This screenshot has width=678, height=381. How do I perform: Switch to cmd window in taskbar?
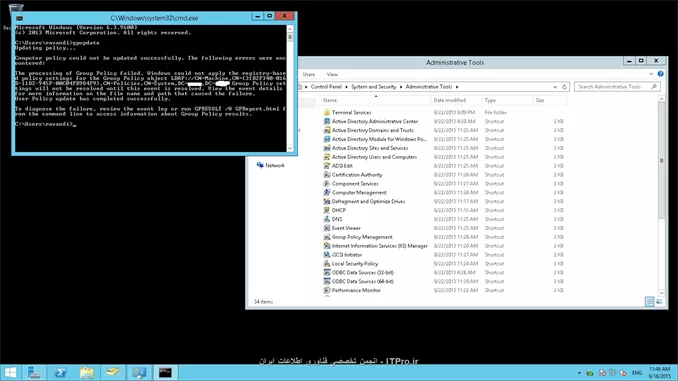[165, 372]
